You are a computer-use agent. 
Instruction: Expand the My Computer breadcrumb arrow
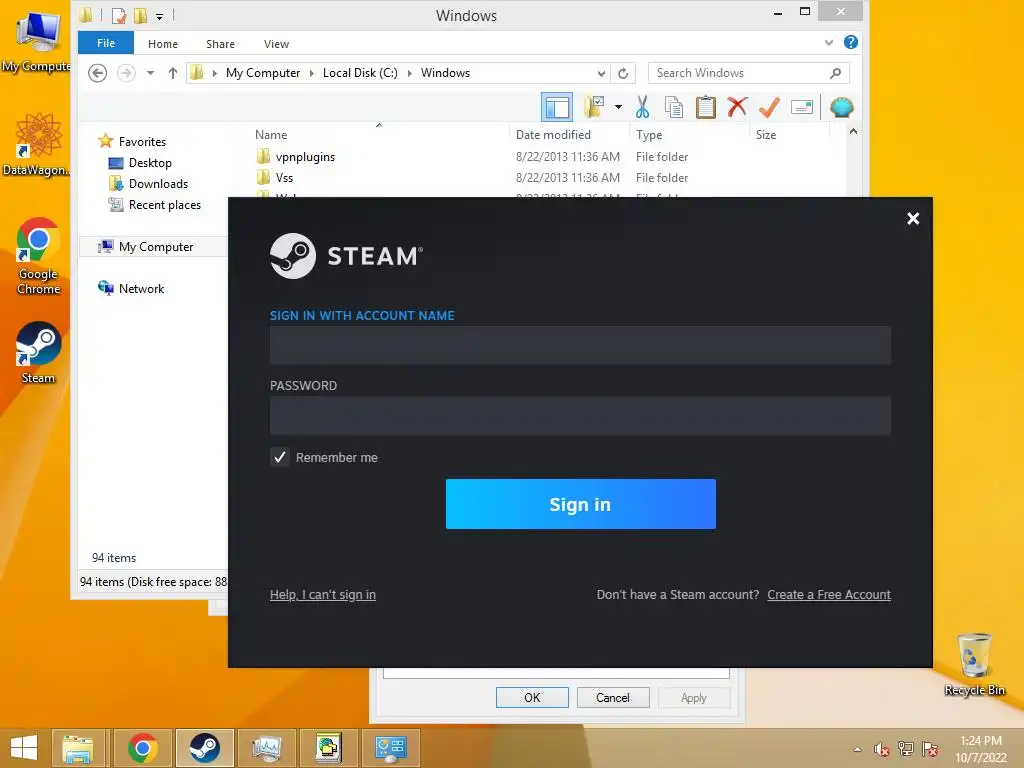(311, 73)
